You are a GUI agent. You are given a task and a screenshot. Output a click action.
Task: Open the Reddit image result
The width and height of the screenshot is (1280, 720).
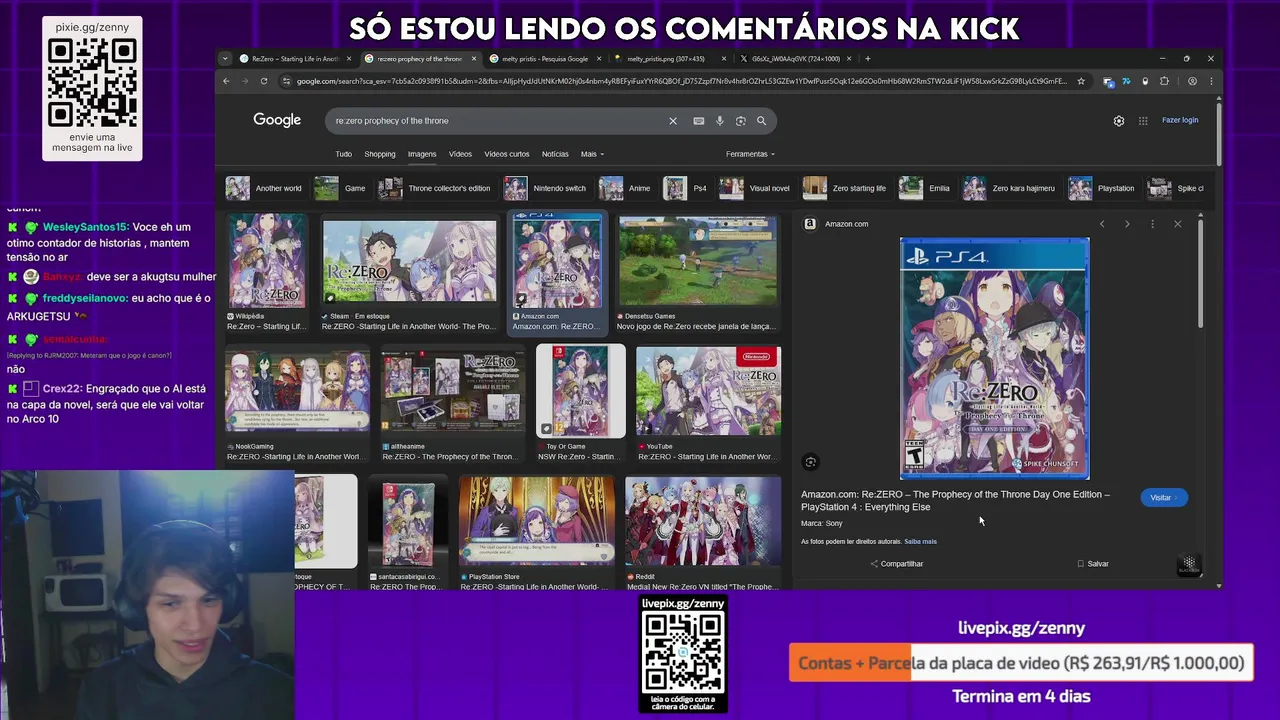click(703, 534)
